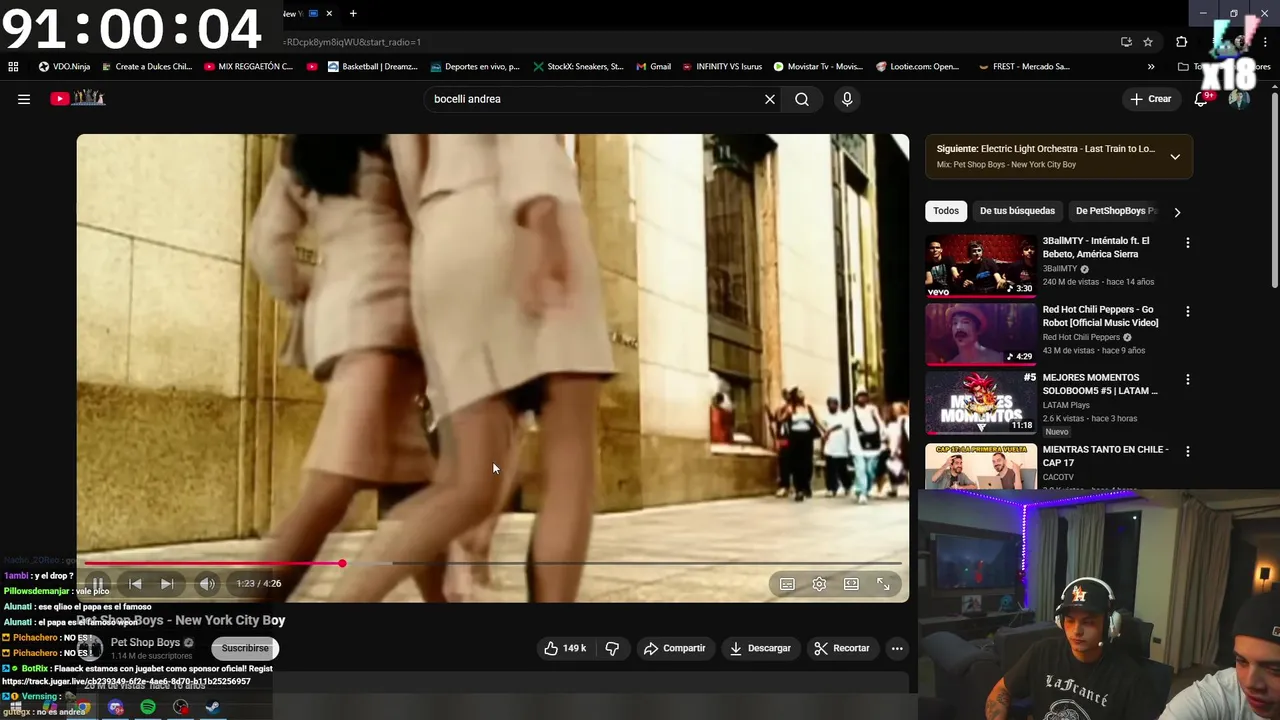Pause the video with the pause button

98,584
